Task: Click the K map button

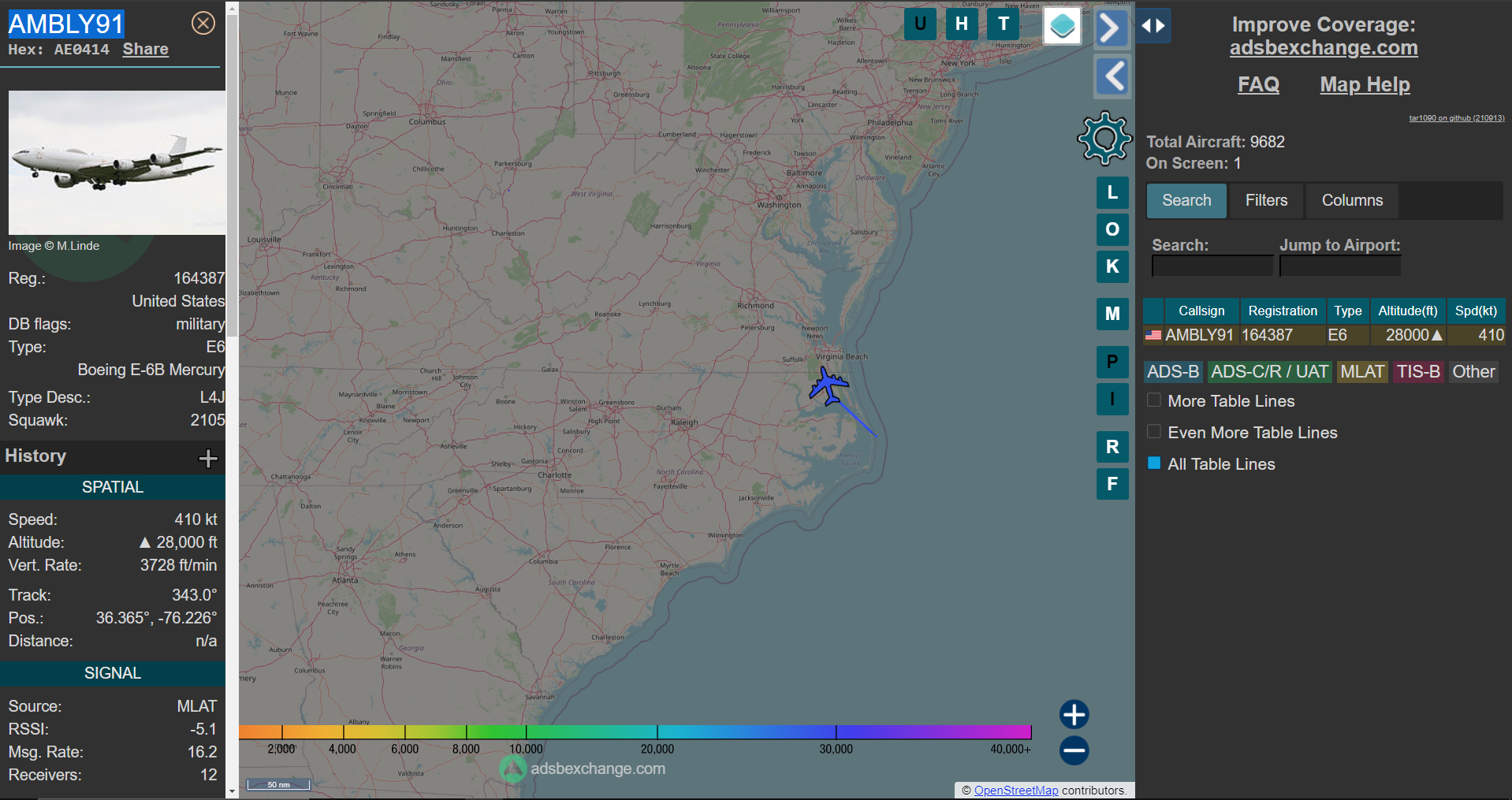Action: click(x=1112, y=266)
